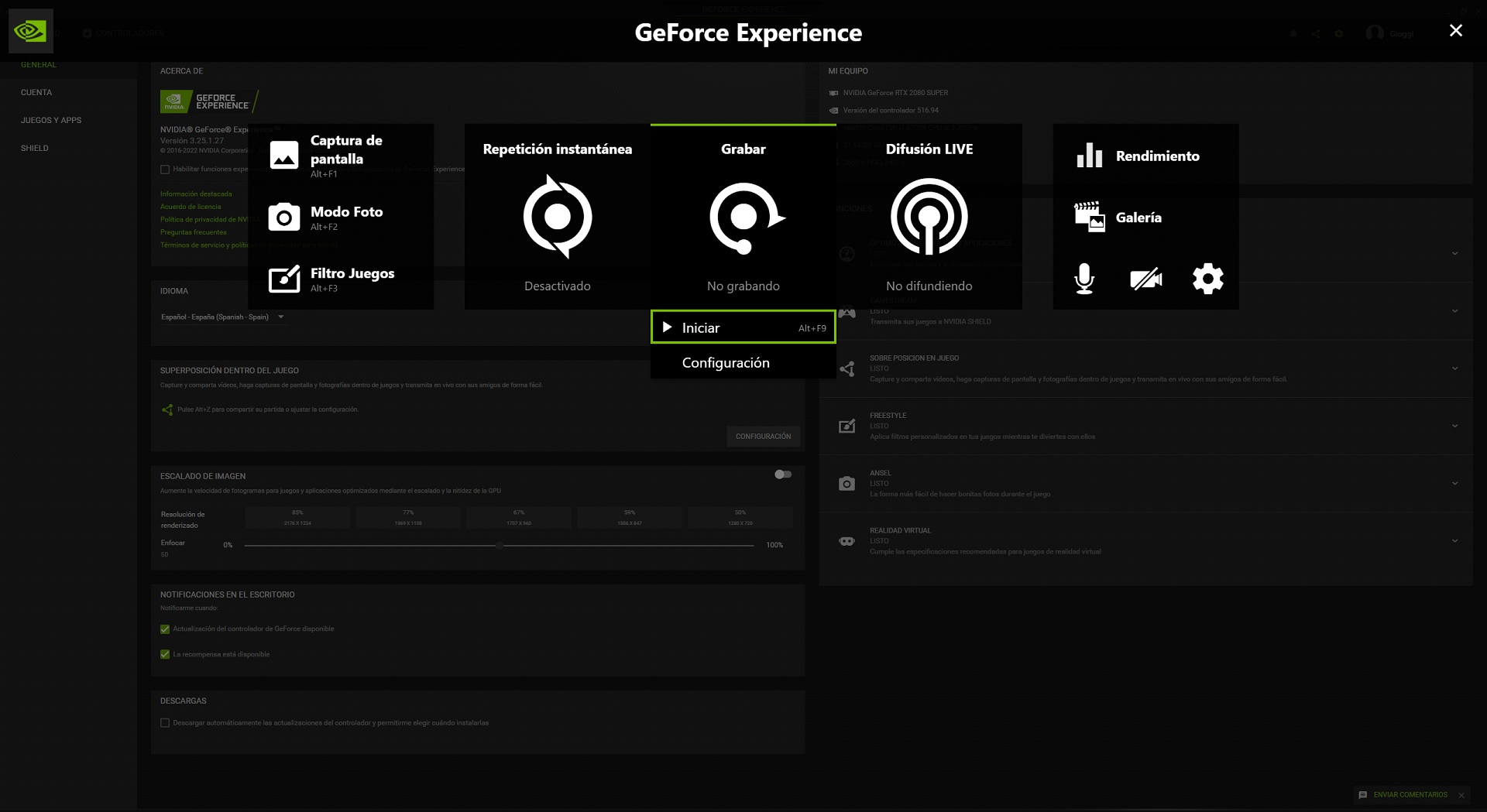
Task: Toggle Habilitar funciones experimentales checkbox
Action: (x=165, y=170)
